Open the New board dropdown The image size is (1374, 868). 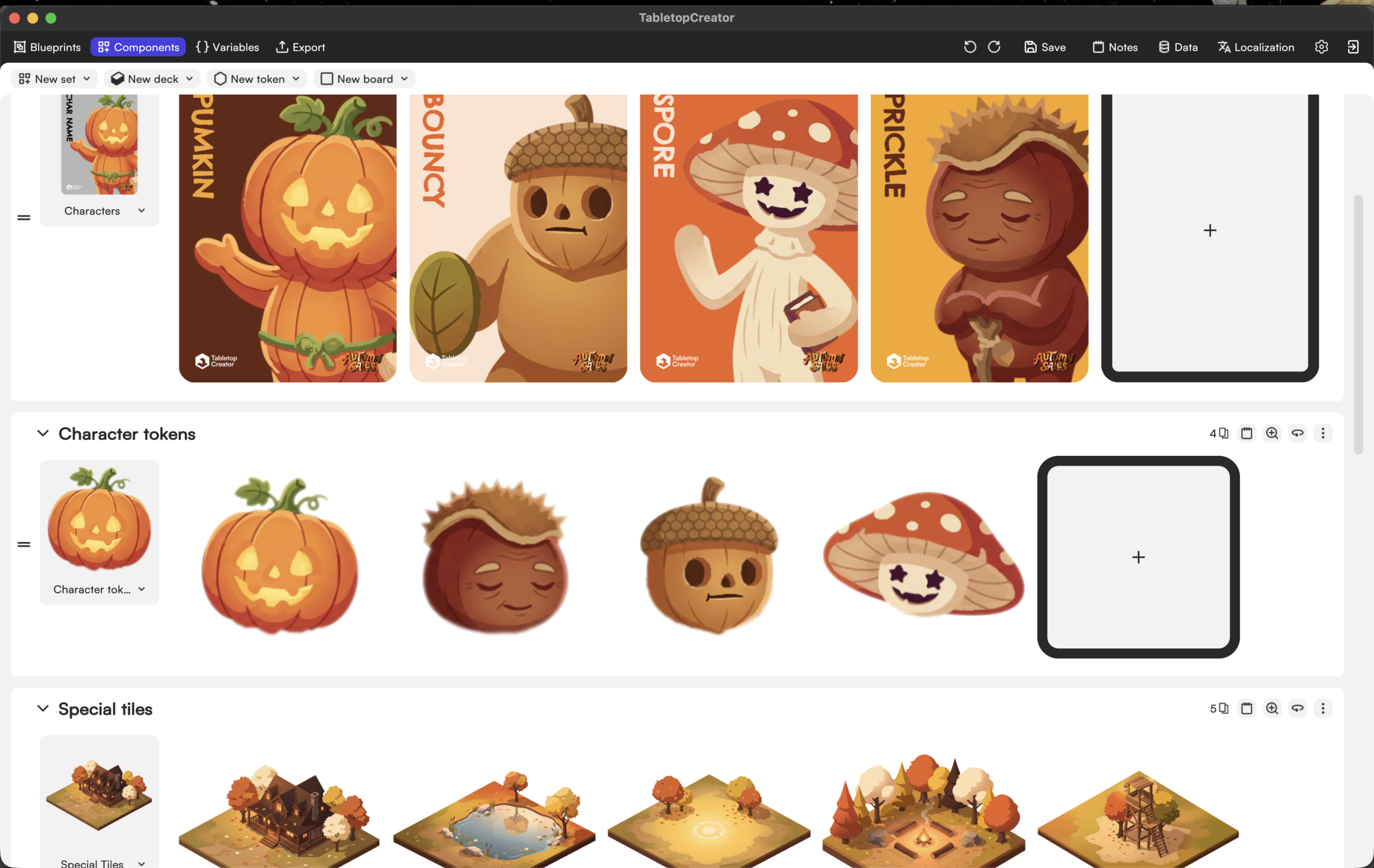[364, 79]
